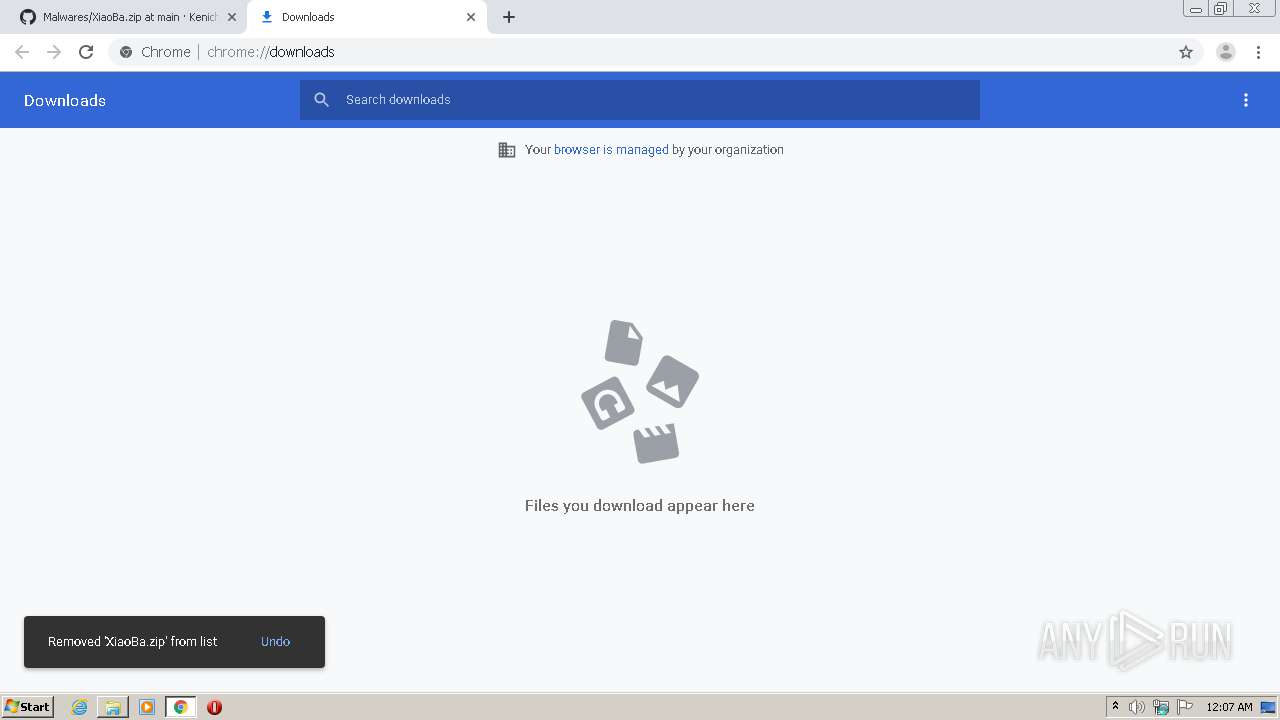
Task: Open Windows Explorer from taskbar
Action: (113, 707)
